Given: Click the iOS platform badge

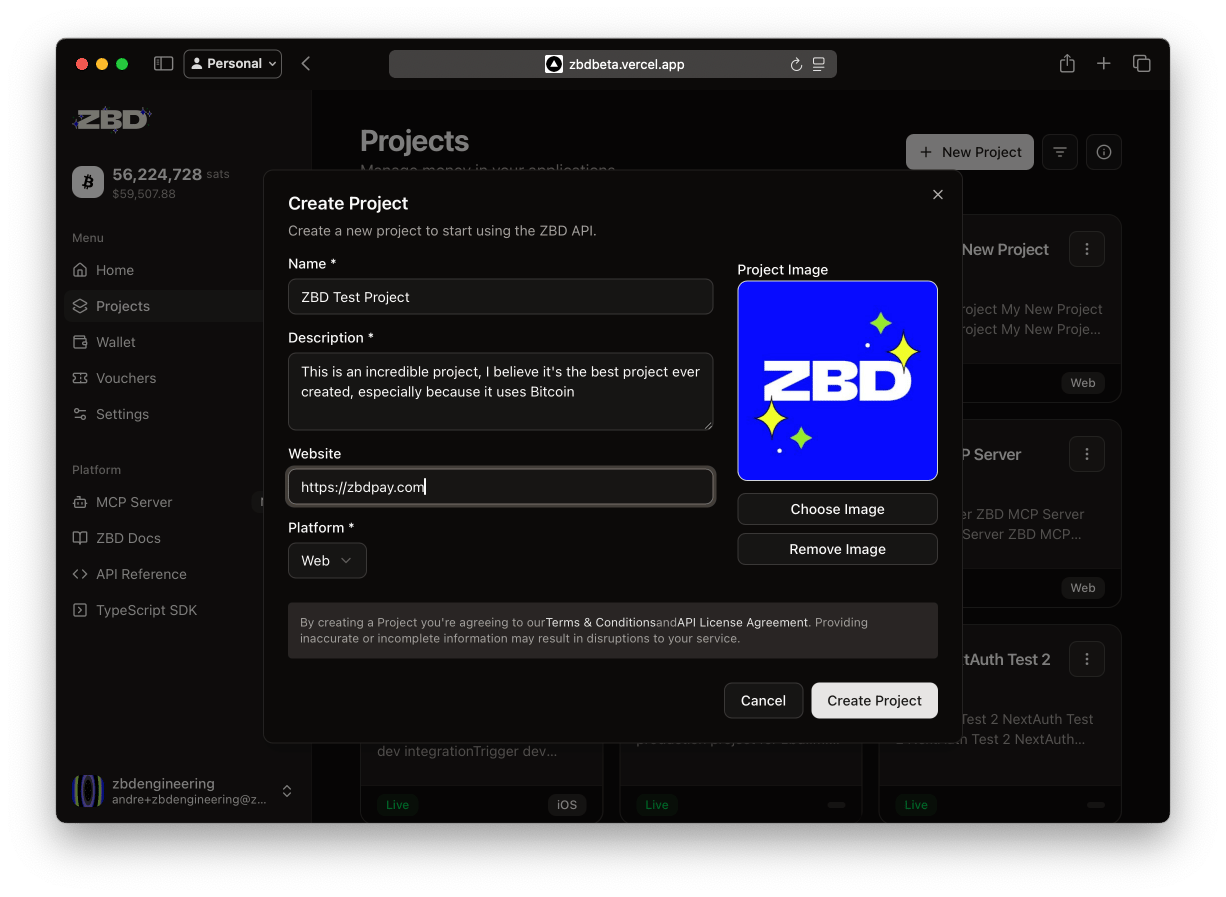Looking at the screenshot, I should click(567, 805).
